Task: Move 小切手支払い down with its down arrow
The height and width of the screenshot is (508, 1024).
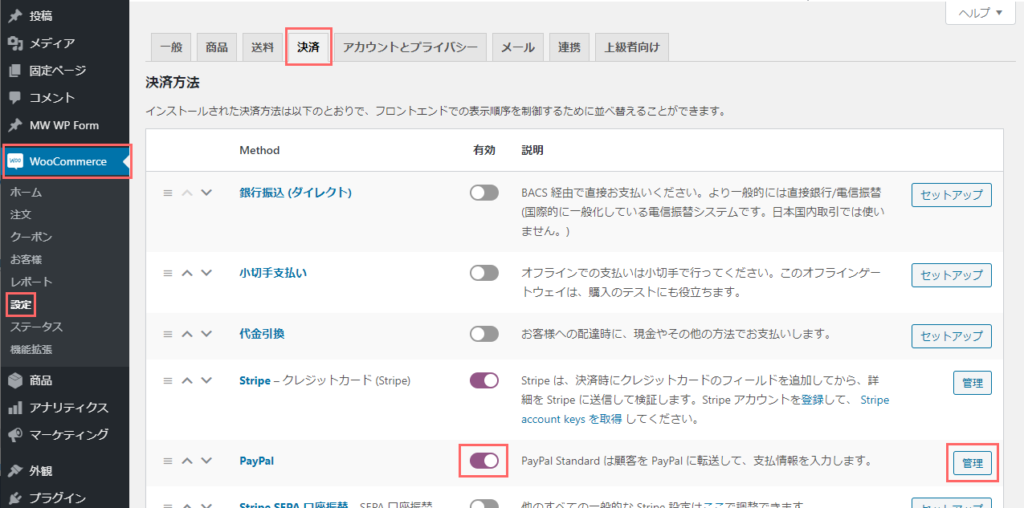Action: click(206, 273)
